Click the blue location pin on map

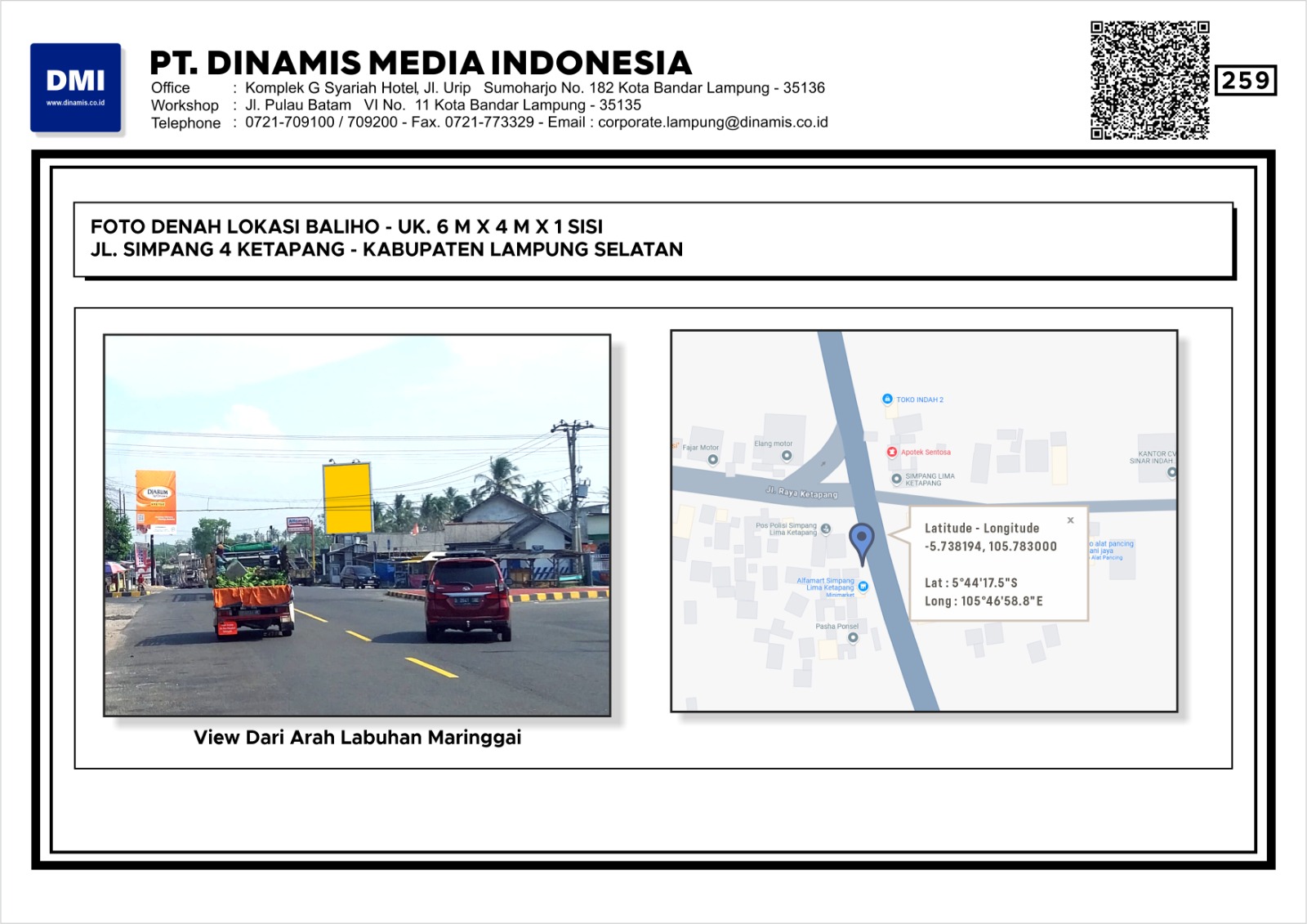click(861, 540)
